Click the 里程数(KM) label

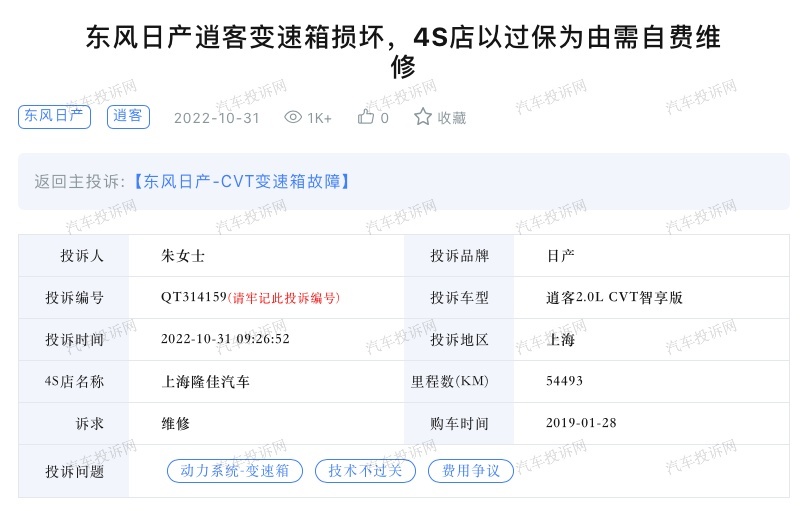449,381
